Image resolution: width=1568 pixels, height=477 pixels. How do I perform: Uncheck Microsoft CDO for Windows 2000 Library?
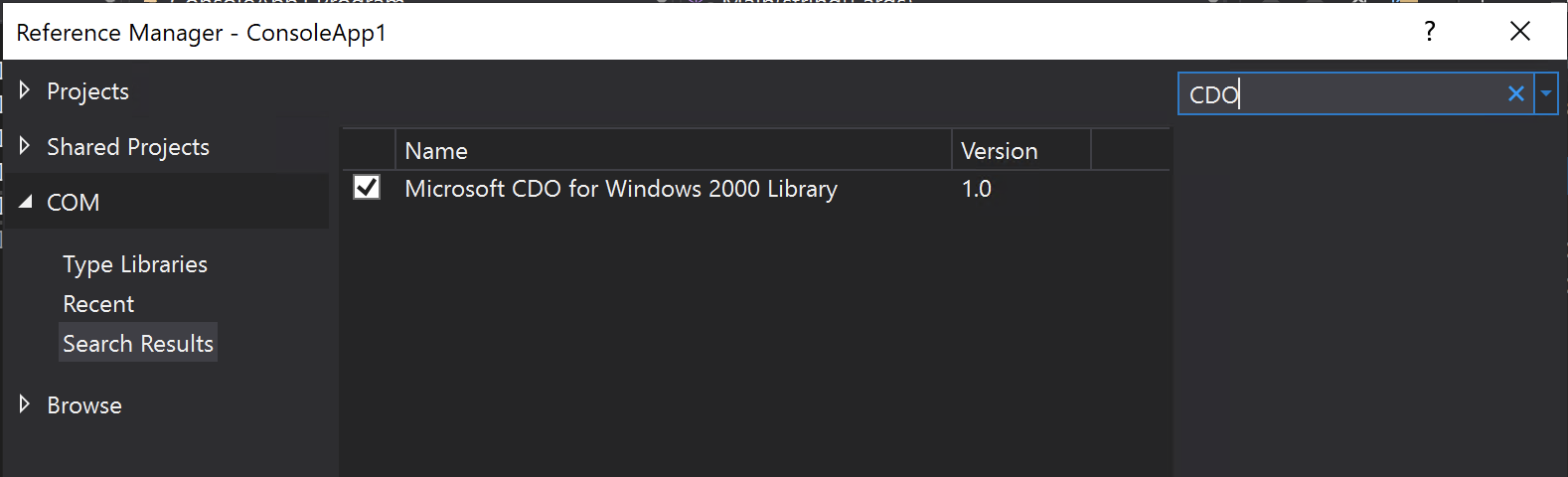click(367, 188)
